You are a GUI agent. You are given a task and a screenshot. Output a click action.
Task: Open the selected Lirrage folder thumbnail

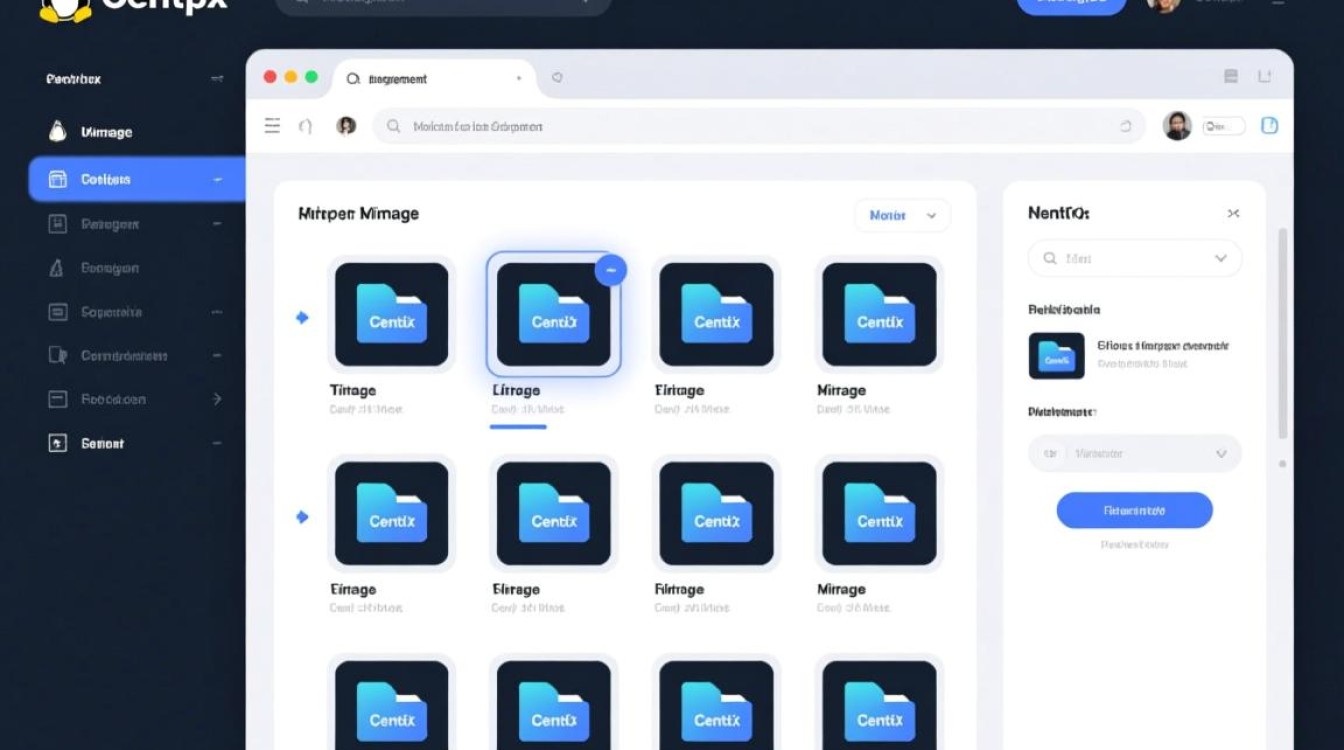tap(554, 314)
